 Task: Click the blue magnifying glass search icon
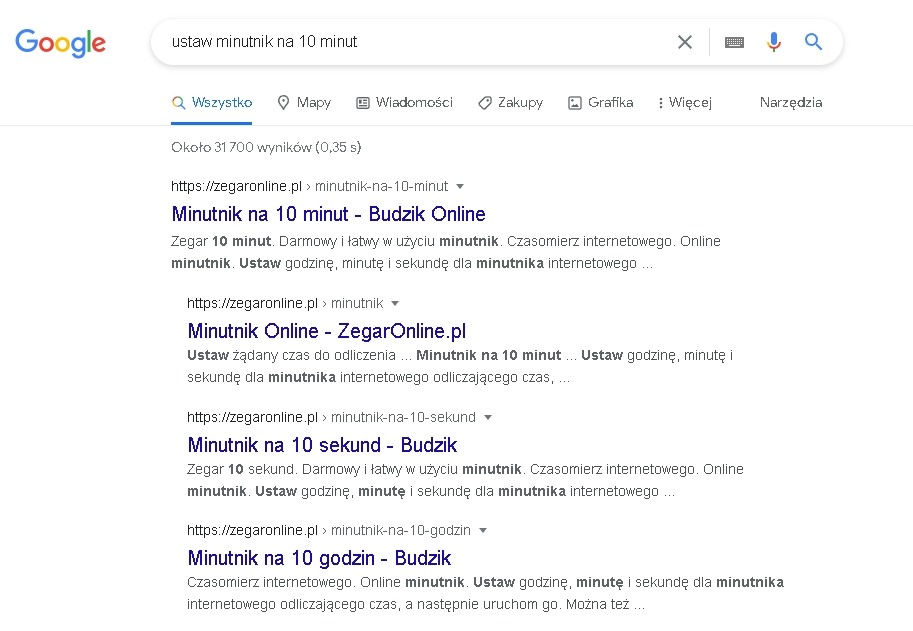coord(812,42)
